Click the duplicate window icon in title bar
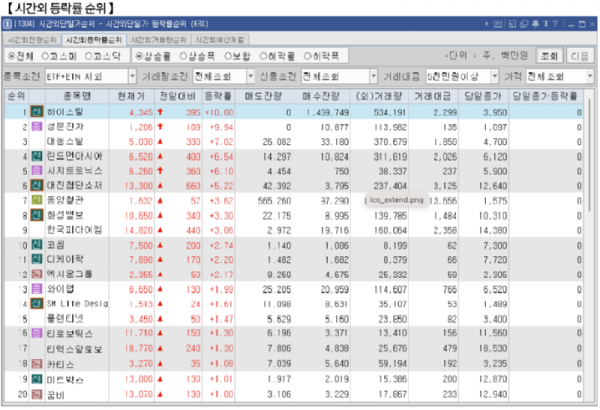The height and width of the screenshot is (410, 600). pyautogui.click(x=524, y=24)
